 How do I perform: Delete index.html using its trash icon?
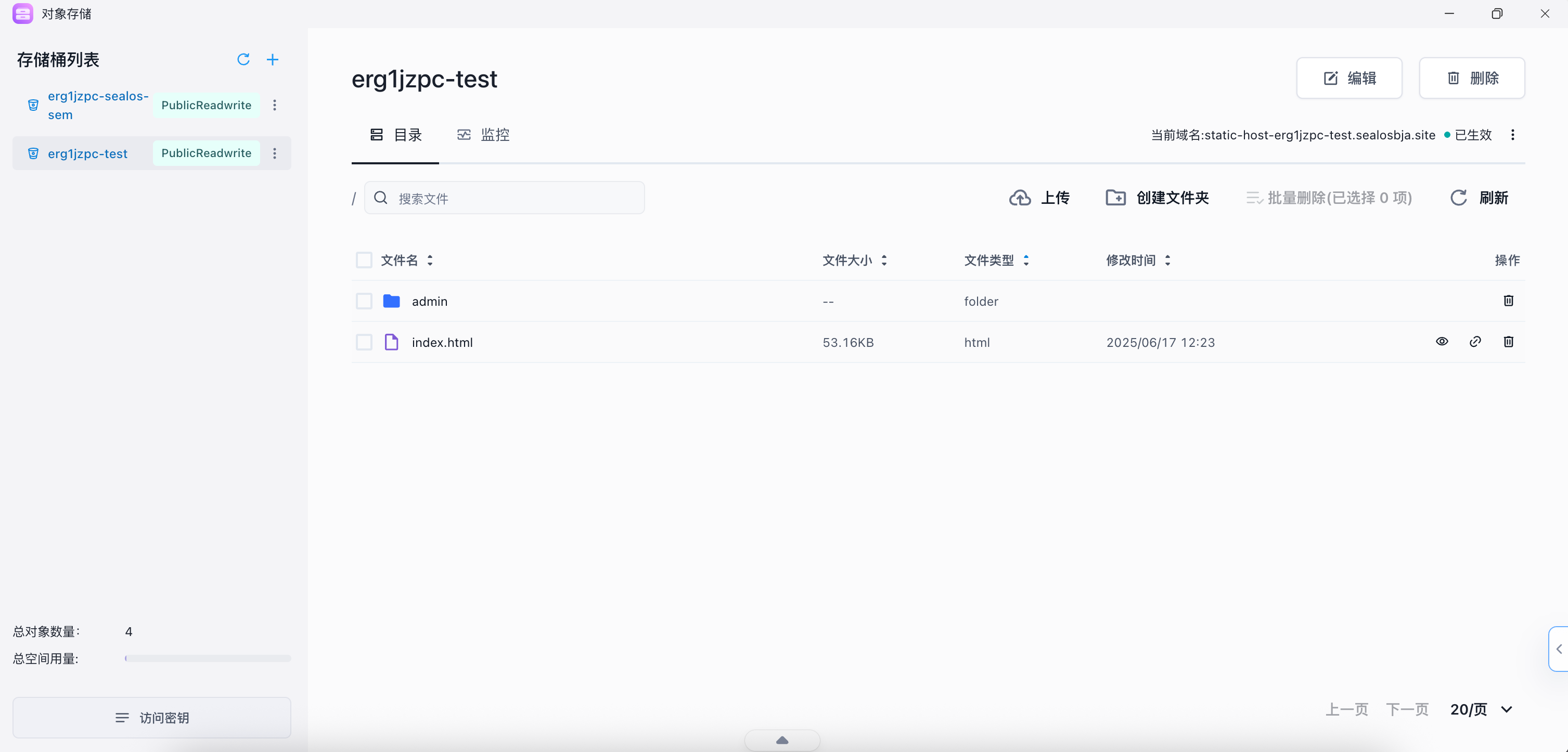pyautogui.click(x=1508, y=341)
